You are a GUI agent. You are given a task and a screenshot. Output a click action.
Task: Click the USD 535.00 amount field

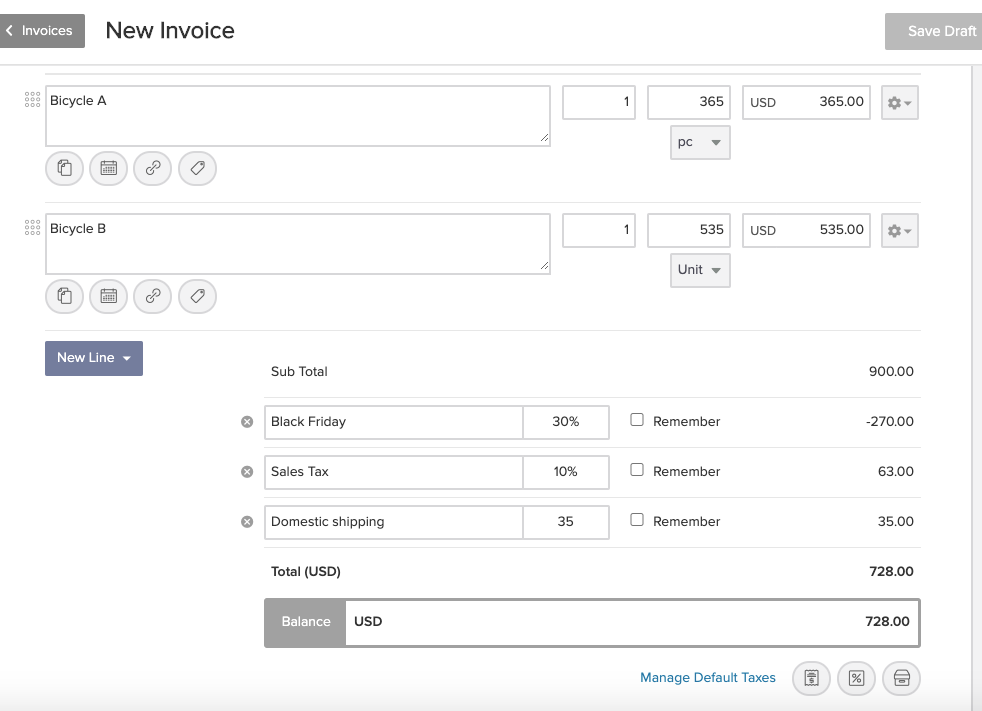pos(807,230)
